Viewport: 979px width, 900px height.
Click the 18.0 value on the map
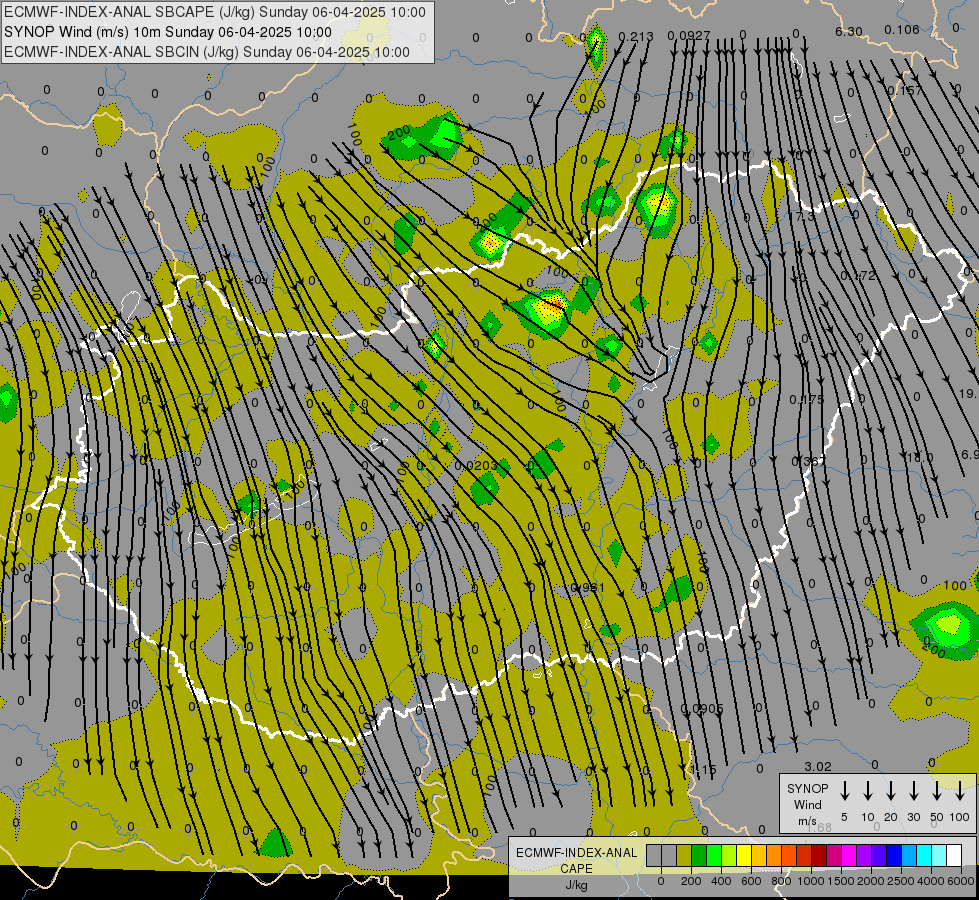pyautogui.click(x=919, y=458)
